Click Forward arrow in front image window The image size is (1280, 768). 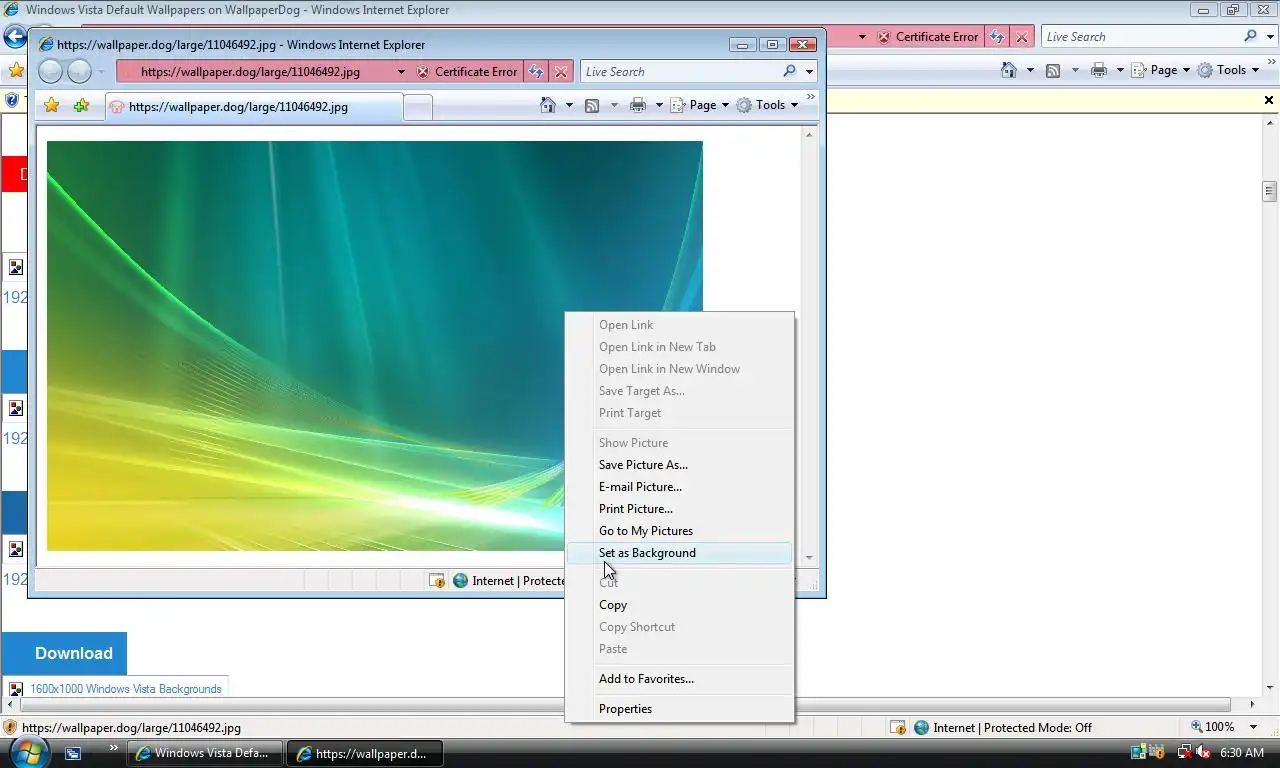tap(79, 71)
